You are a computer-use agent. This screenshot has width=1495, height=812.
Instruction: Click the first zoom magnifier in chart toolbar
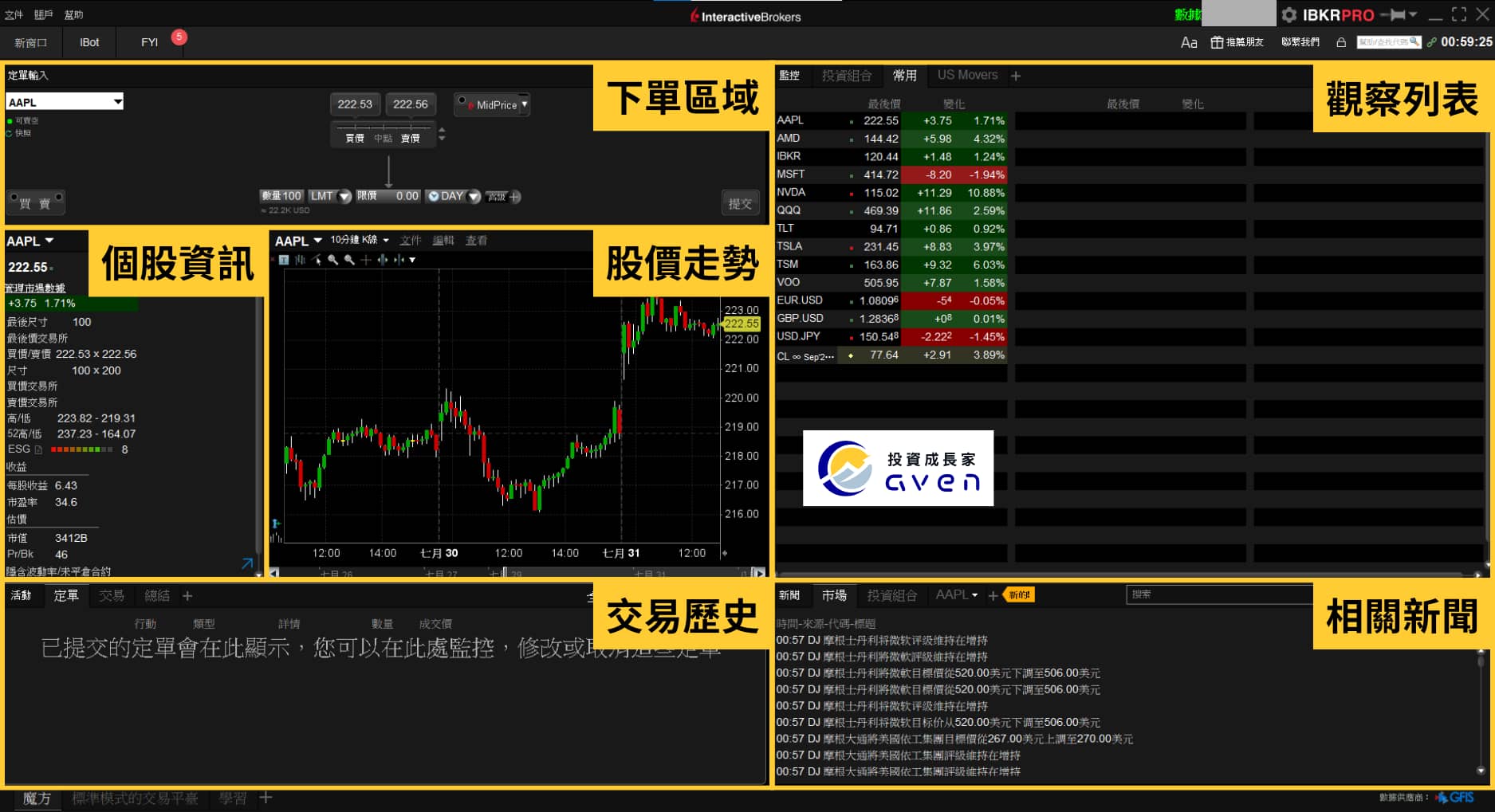point(332,260)
